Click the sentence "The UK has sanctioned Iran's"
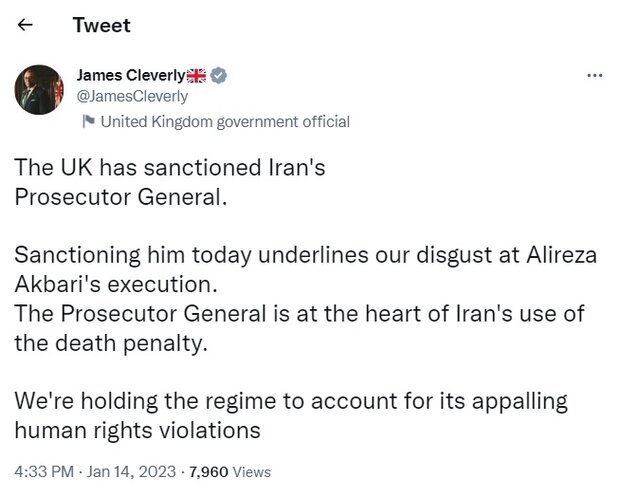Screen dimensions: 620x497 (170, 170)
